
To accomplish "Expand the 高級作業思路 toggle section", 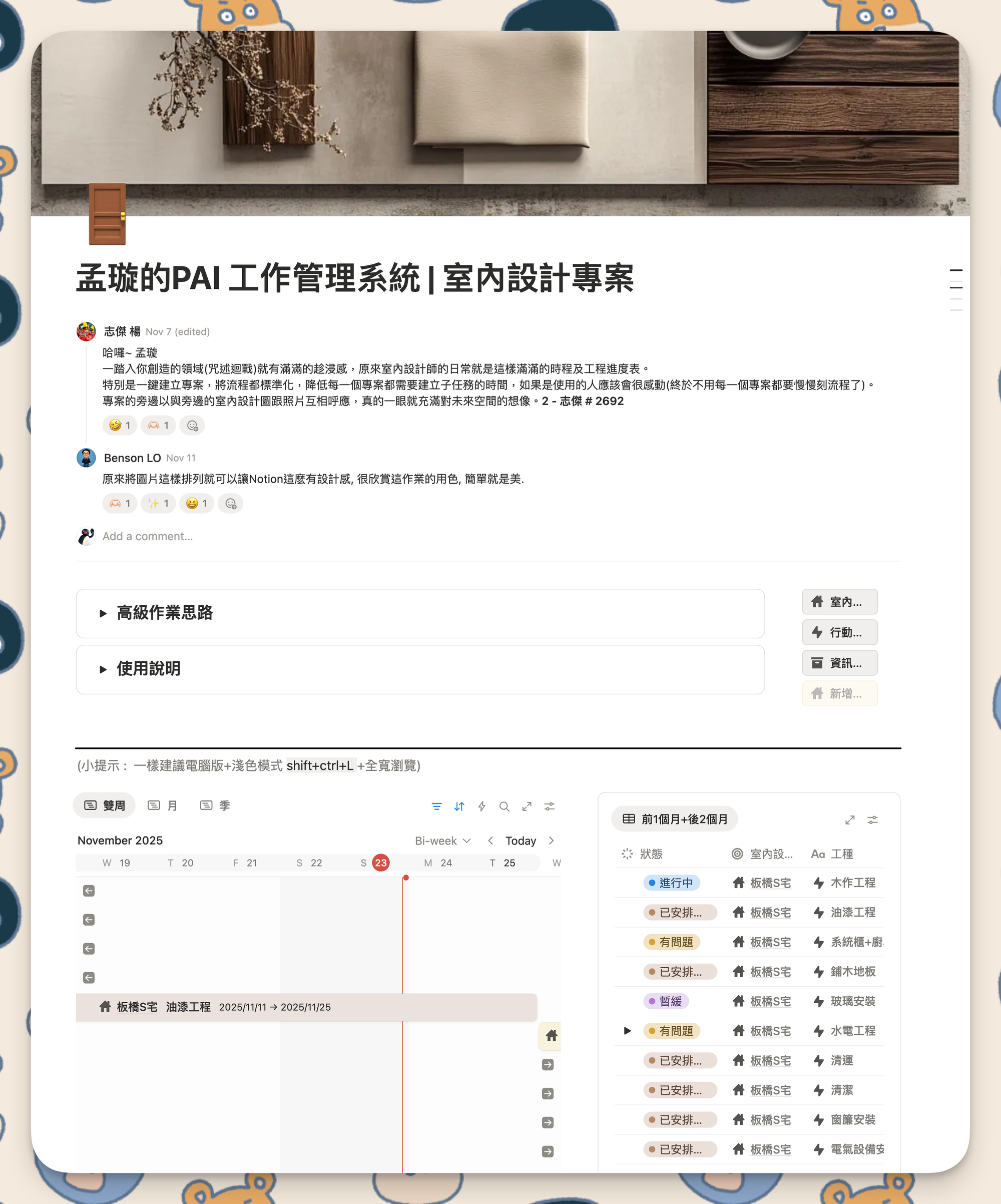I will (103, 613).
